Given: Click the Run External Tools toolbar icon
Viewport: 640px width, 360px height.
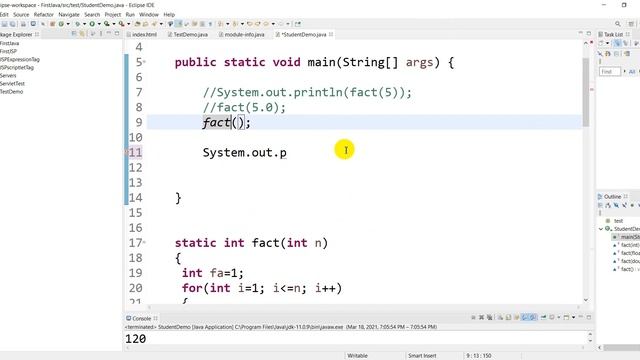Looking at the screenshot, I should point(121,24).
